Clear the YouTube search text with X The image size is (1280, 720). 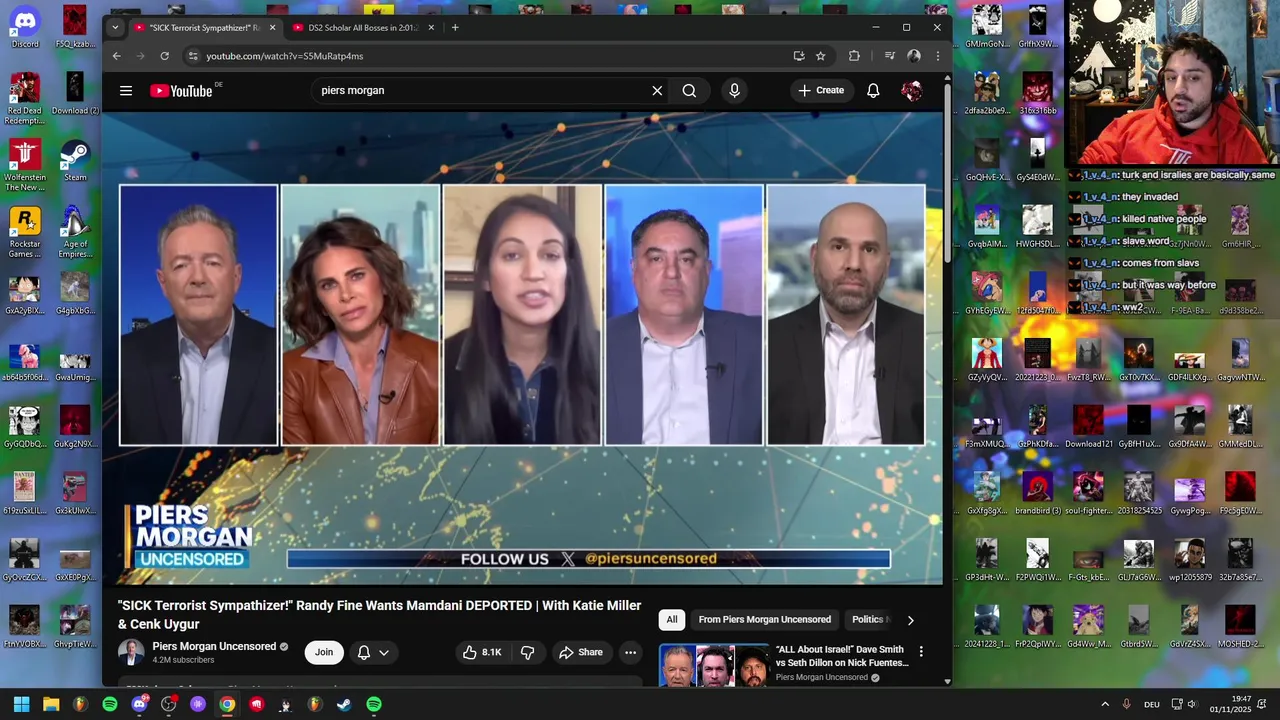pyautogui.click(x=657, y=90)
